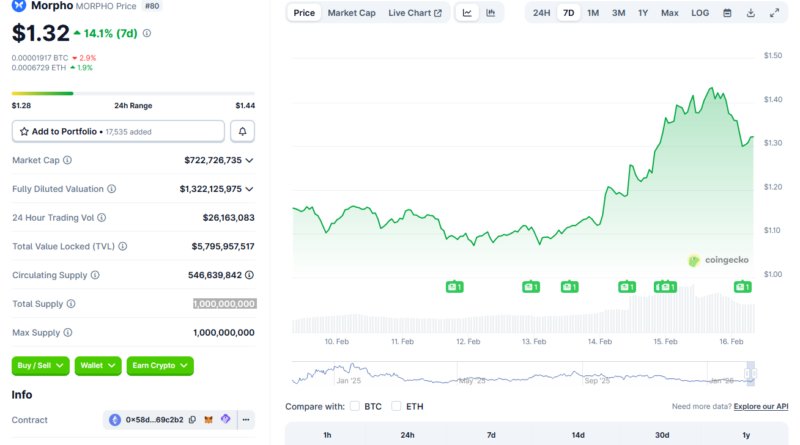Click Add to Portfolio button
Screen dimensions: 800x445
tap(118, 131)
